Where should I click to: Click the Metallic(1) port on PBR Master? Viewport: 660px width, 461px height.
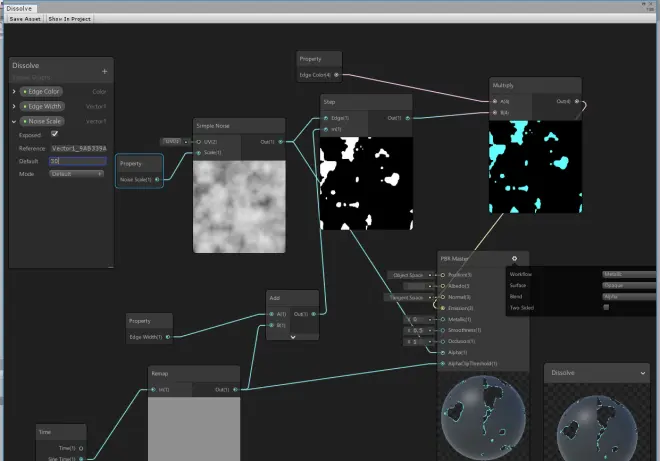[443, 320]
